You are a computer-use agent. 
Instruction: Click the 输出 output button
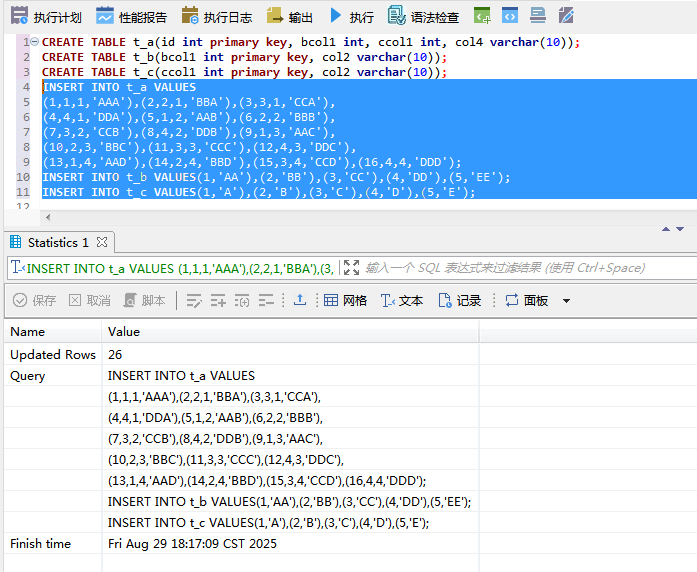pyautogui.click(x=290, y=17)
